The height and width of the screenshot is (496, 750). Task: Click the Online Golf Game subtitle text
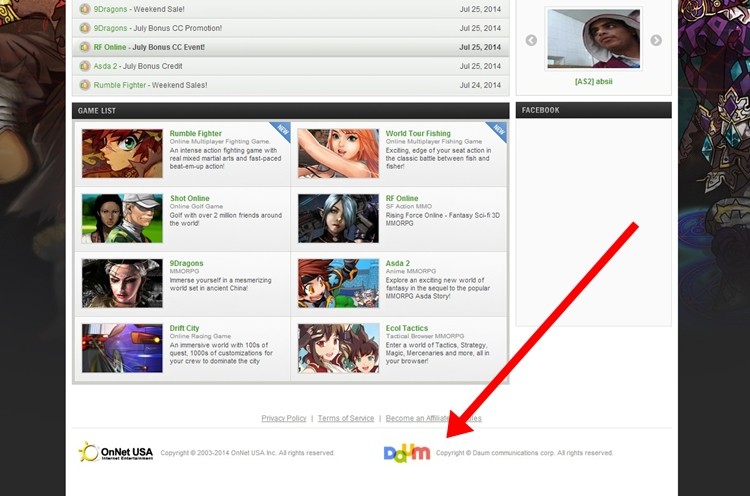point(196,206)
